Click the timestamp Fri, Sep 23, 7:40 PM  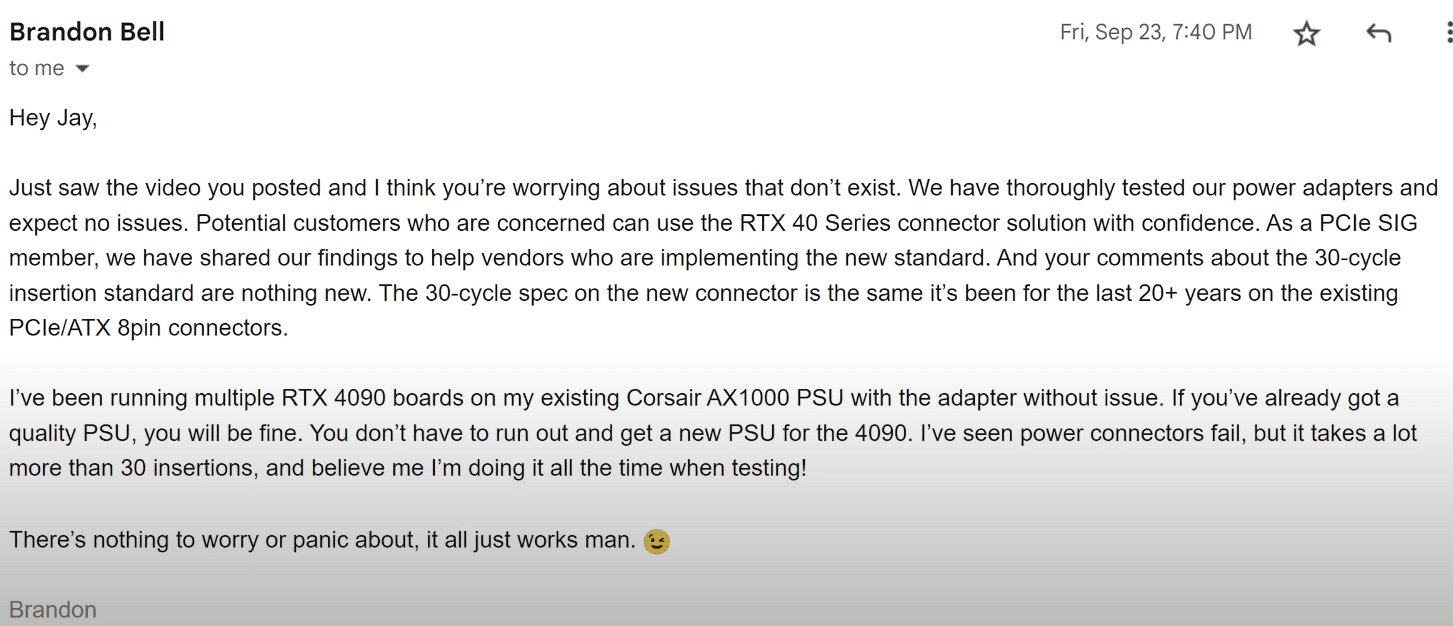click(1155, 32)
